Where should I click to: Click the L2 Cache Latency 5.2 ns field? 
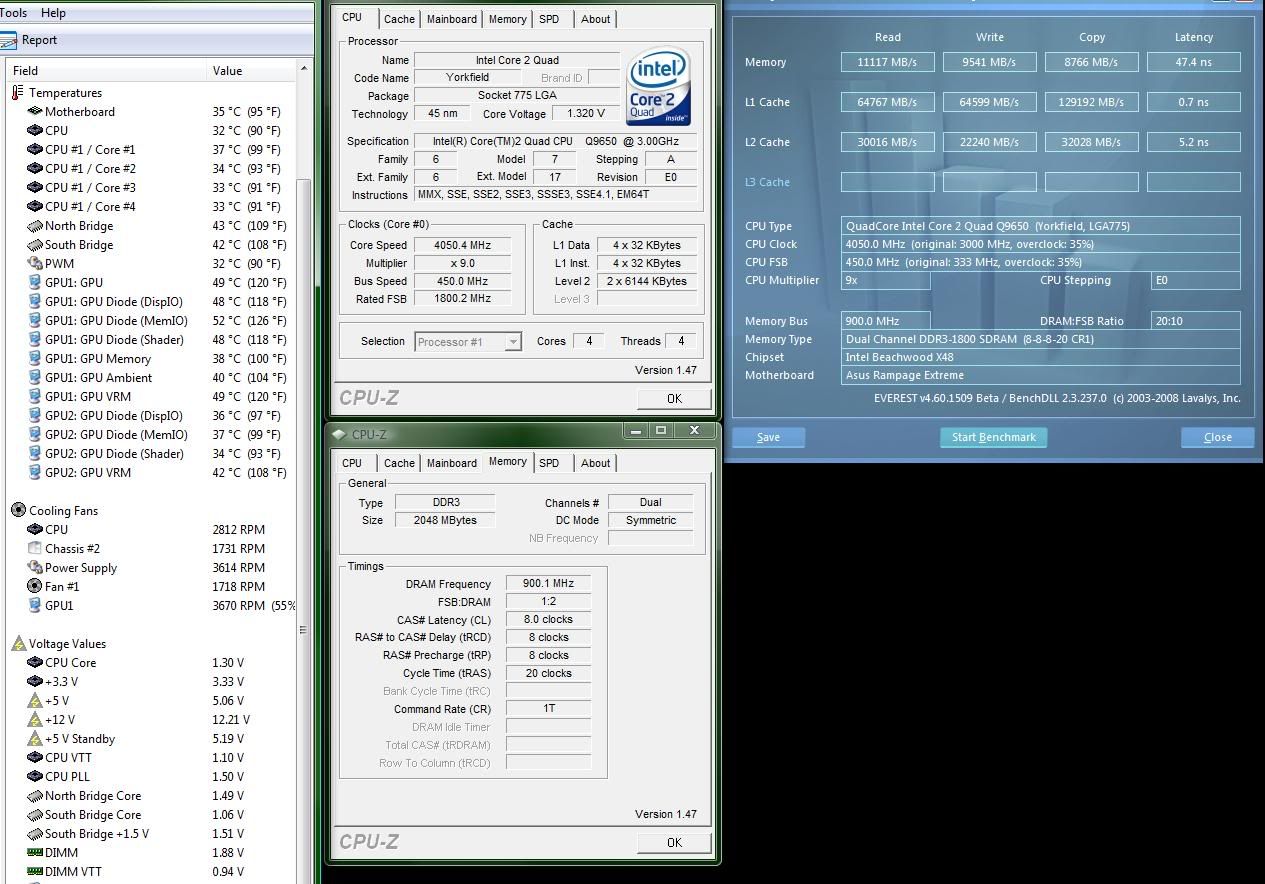coord(1194,142)
